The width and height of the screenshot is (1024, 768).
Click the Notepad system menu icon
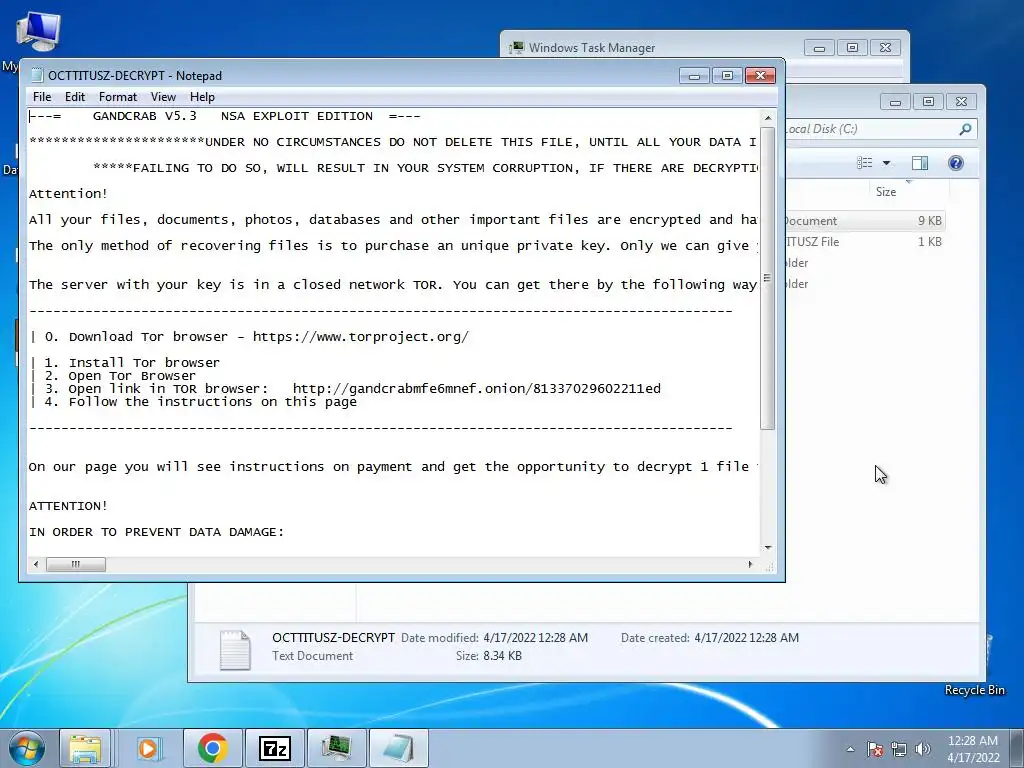[37, 76]
